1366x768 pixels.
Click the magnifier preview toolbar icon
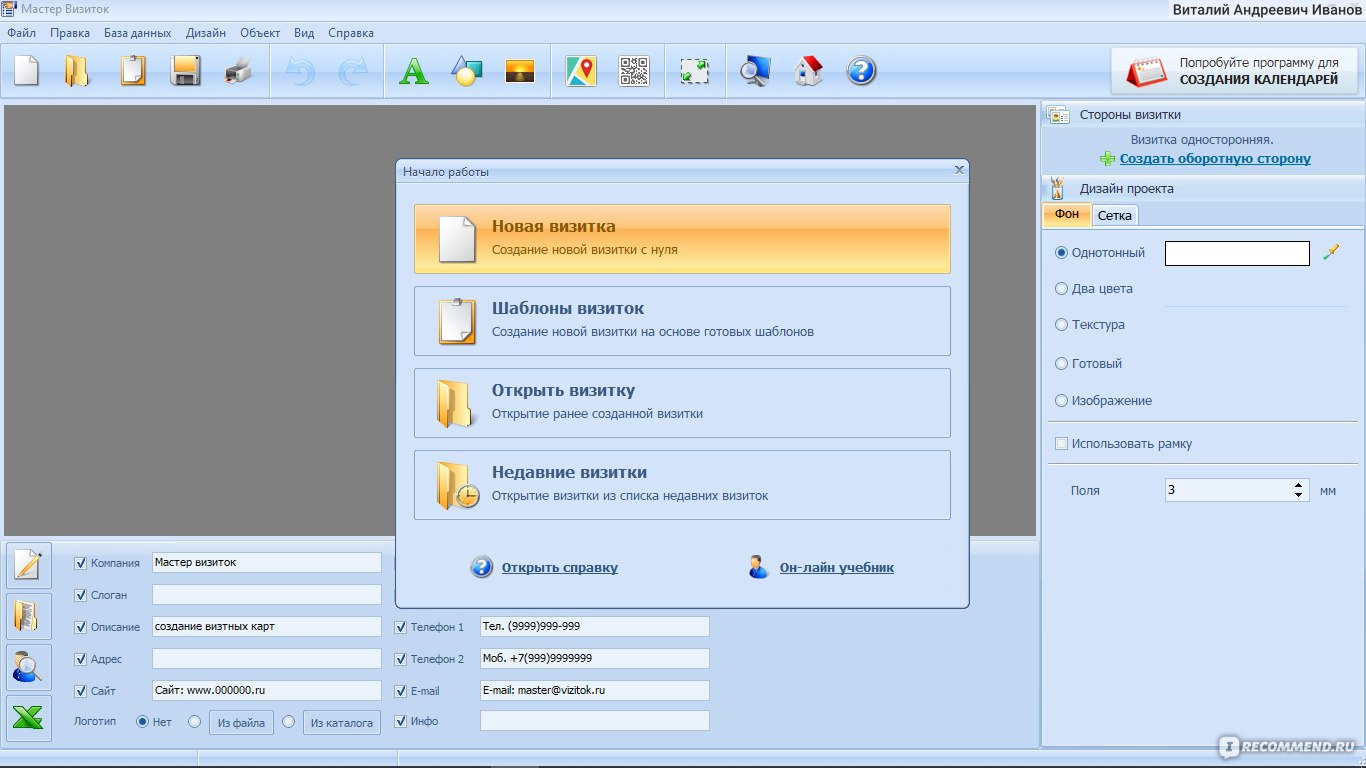click(755, 71)
